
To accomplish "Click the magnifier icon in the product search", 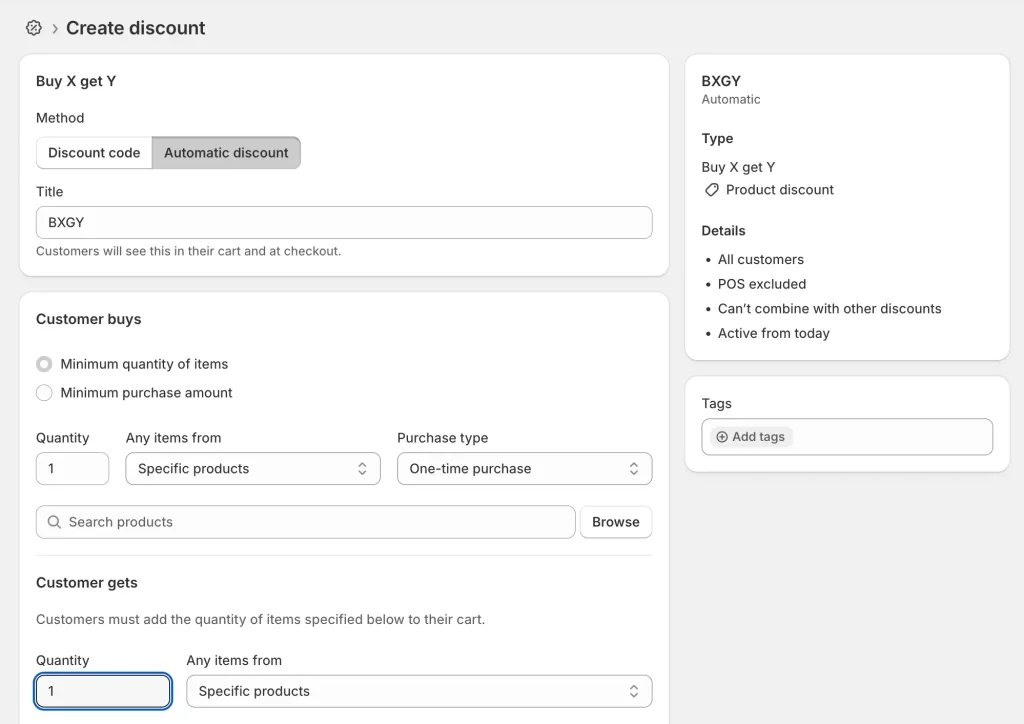I will [x=55, y=521].
